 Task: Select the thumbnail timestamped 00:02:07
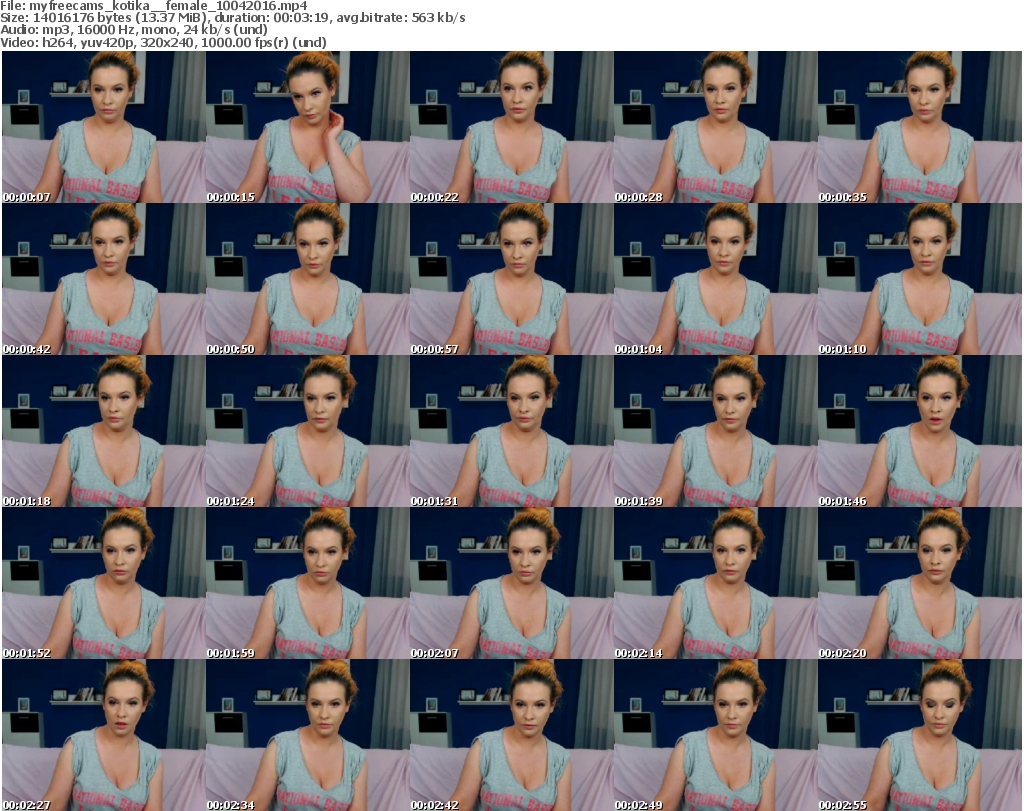pos(511,583)
